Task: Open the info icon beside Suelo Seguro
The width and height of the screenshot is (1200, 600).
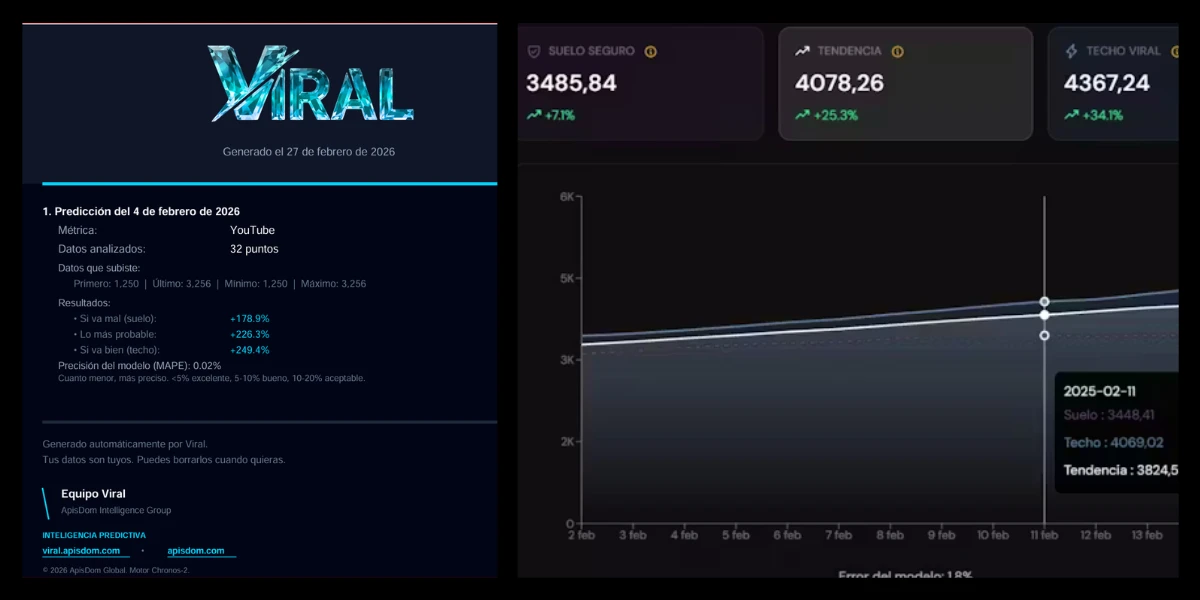Action: 652,51
